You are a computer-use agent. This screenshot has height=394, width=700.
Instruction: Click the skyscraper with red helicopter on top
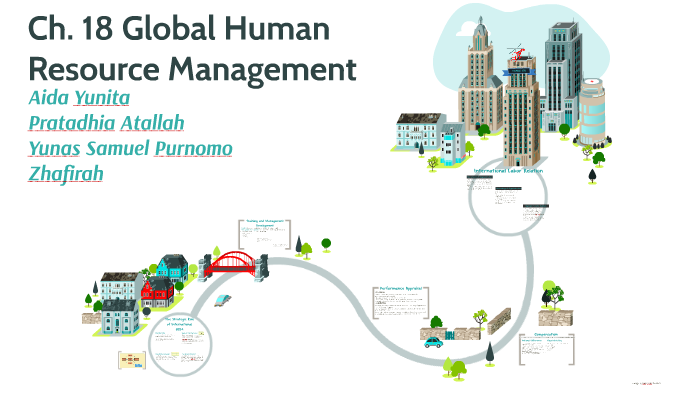point(520,107)
